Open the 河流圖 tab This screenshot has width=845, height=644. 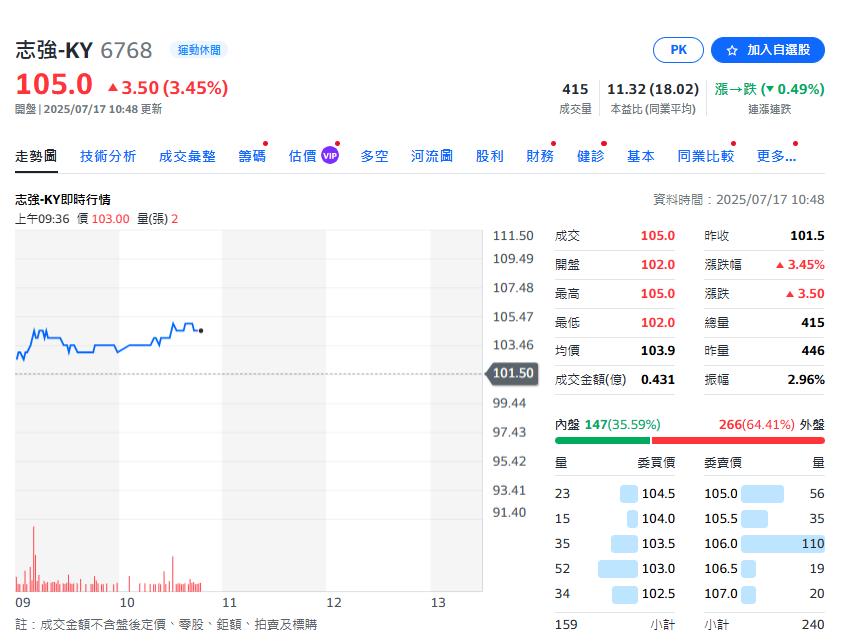click(x=432, y=156)
